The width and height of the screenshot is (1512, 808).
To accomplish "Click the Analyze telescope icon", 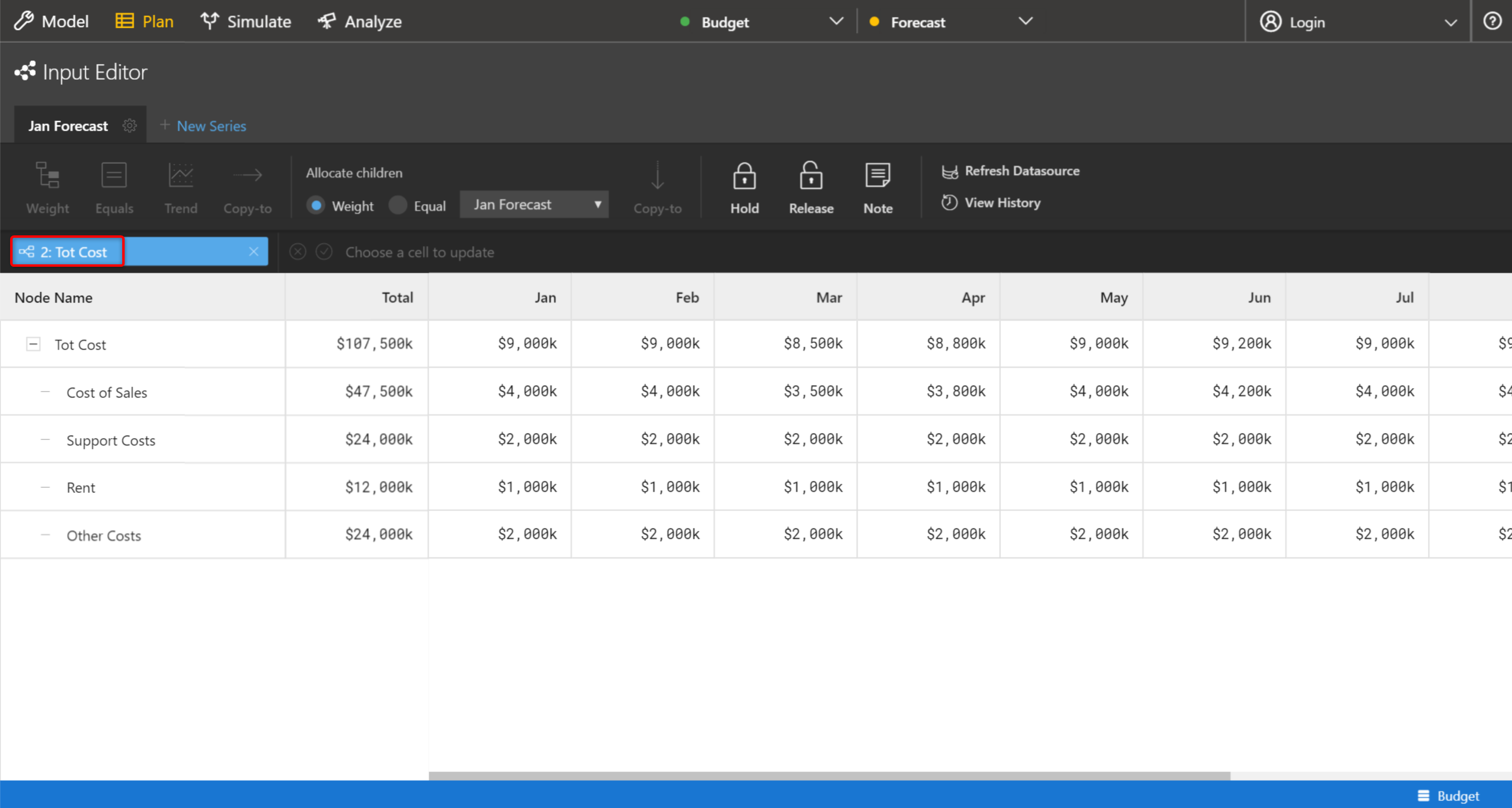I will [327, 21].
